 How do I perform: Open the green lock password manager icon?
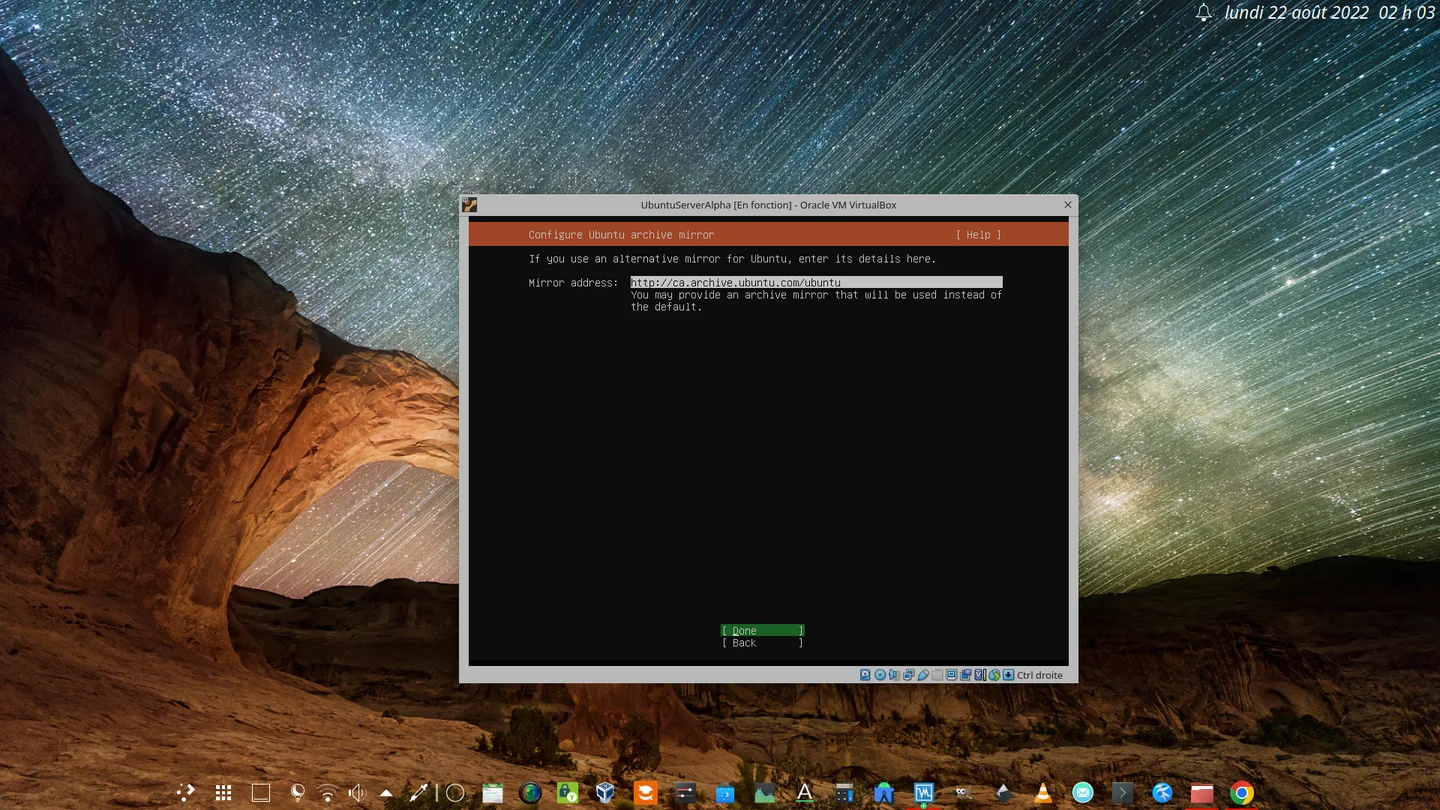coord(568,793)
